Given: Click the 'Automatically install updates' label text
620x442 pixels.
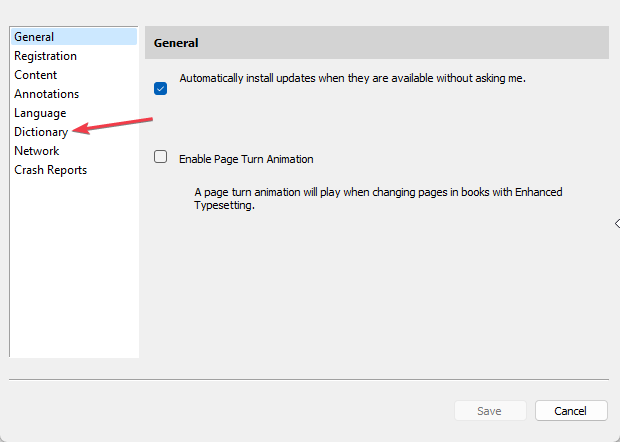Looking at the screenshot, I should (352, 78).
